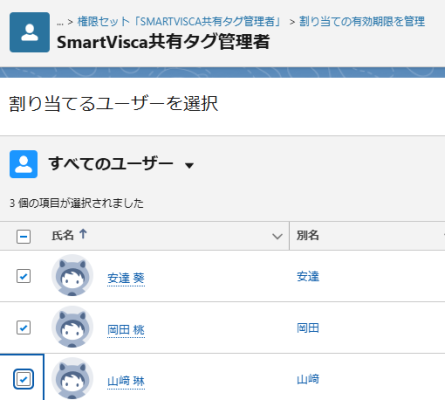Click alias link 山﨑
The width and height of the screenshot is (445, 400).
tap(308, 379)
